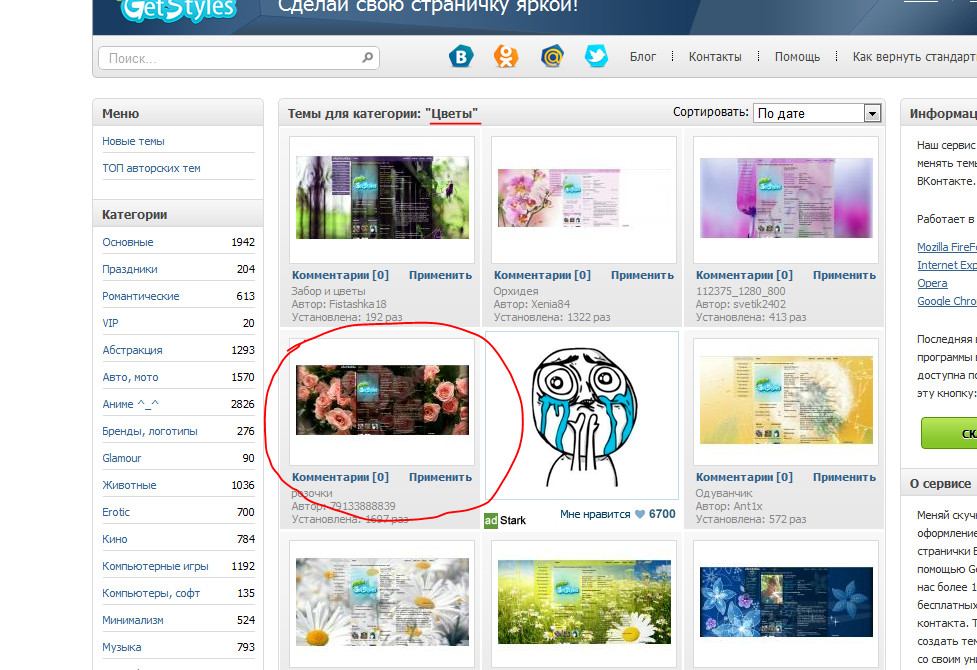Apply the 112375_1280_800 theme
Screen dimensions: 977x670
(844, 275)
